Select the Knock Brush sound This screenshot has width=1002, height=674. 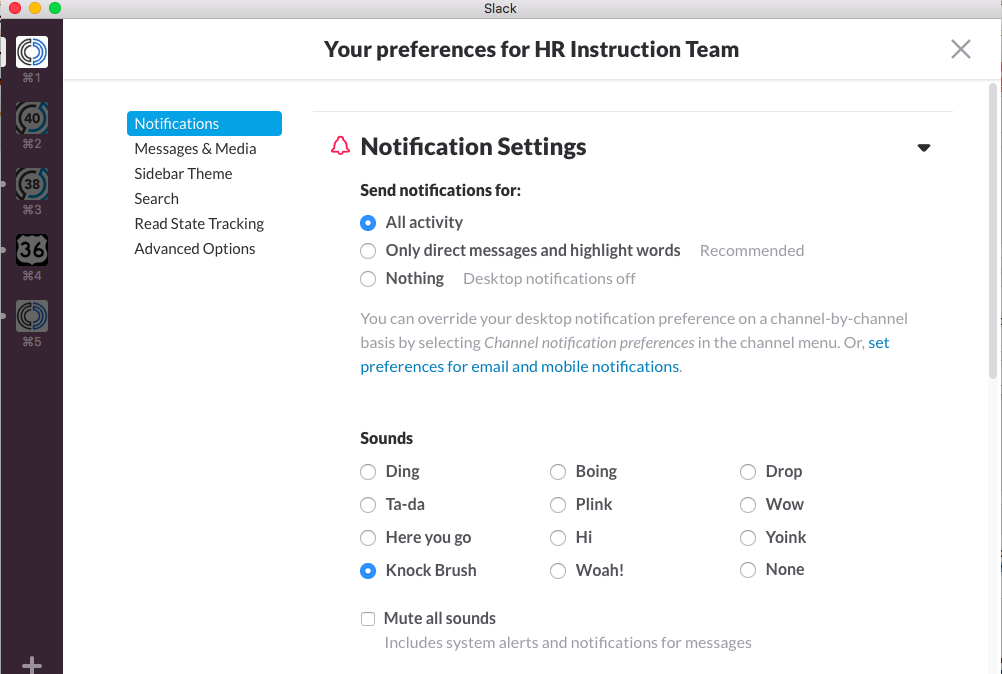[x=368, y=571]
